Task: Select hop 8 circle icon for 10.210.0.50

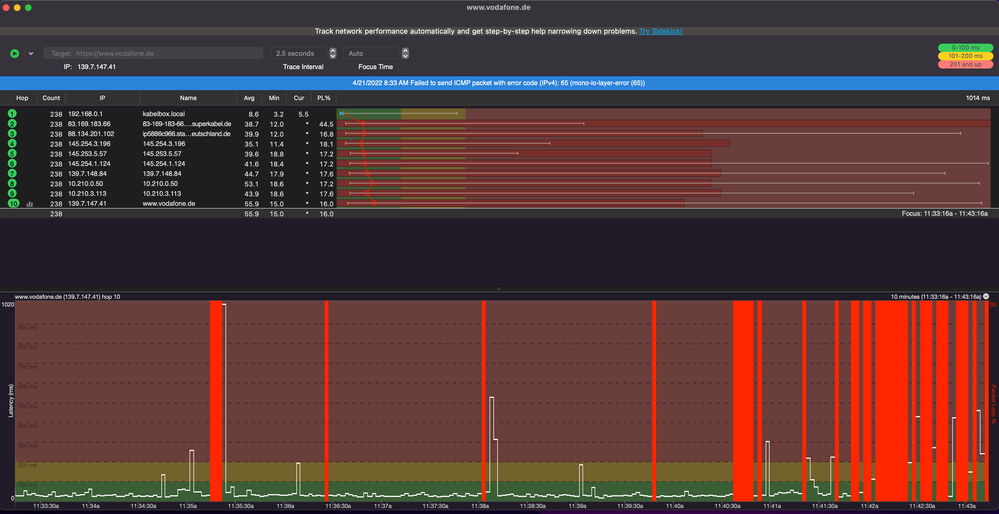Action: point(13,183)
